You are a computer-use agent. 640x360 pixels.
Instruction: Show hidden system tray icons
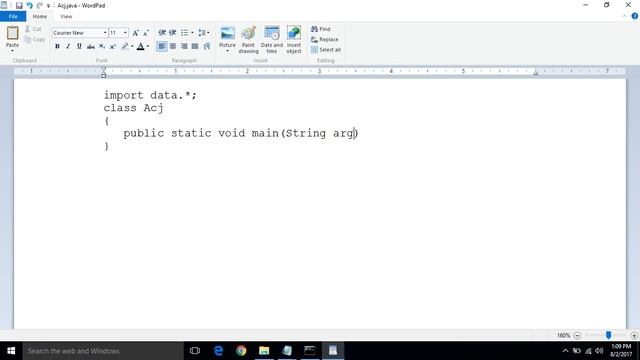(x=565, y=351)
